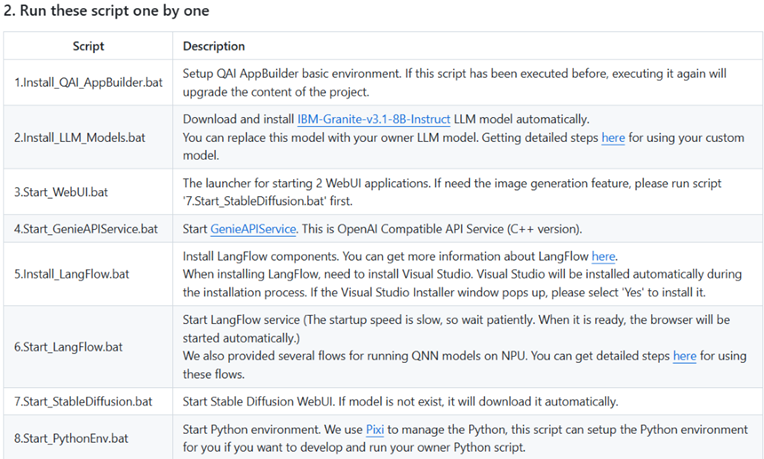Image resolution: width=764 pixels, height=459 pixels.
Task: Select the 1.Install_QAI_AppBuilder.bat script cell
Action: pyautogui.click(x=88, y=82)
